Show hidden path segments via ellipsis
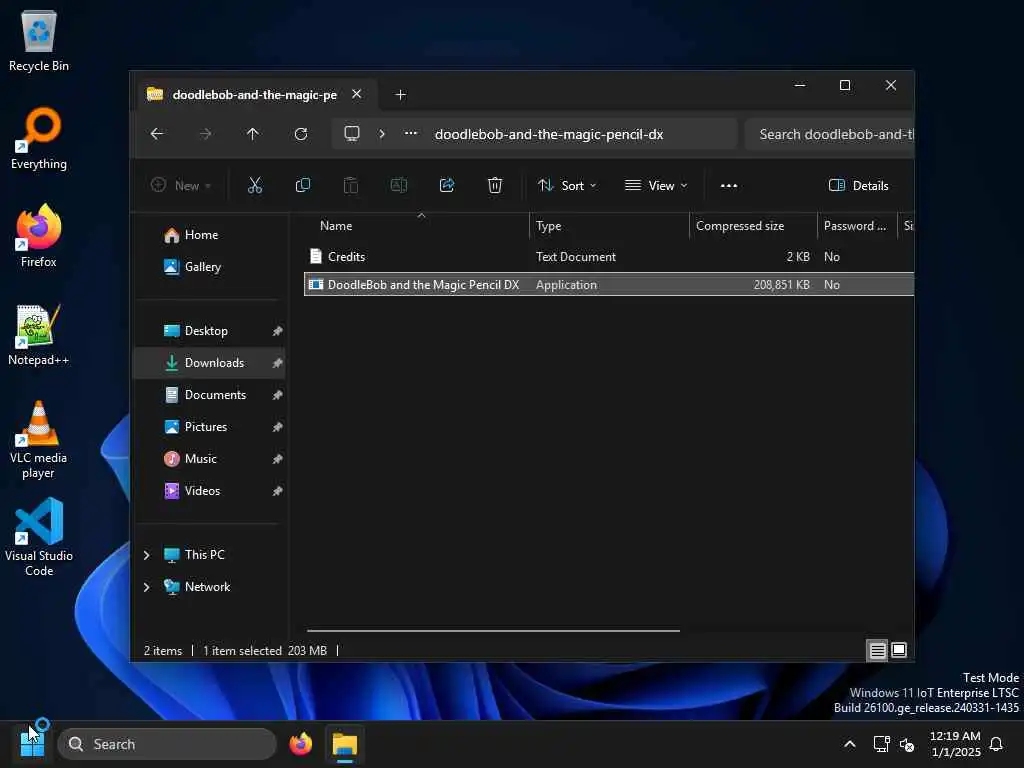1024x768 pixels. pyautogui.click(x=411, y=133)
